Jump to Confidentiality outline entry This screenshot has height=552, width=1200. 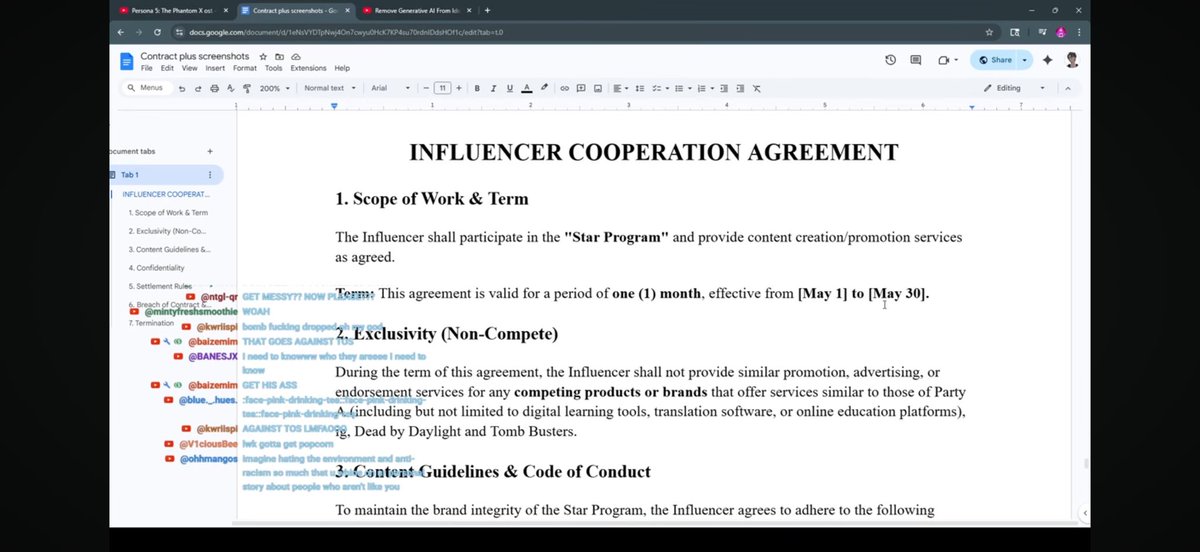click(x=157, y=268)
